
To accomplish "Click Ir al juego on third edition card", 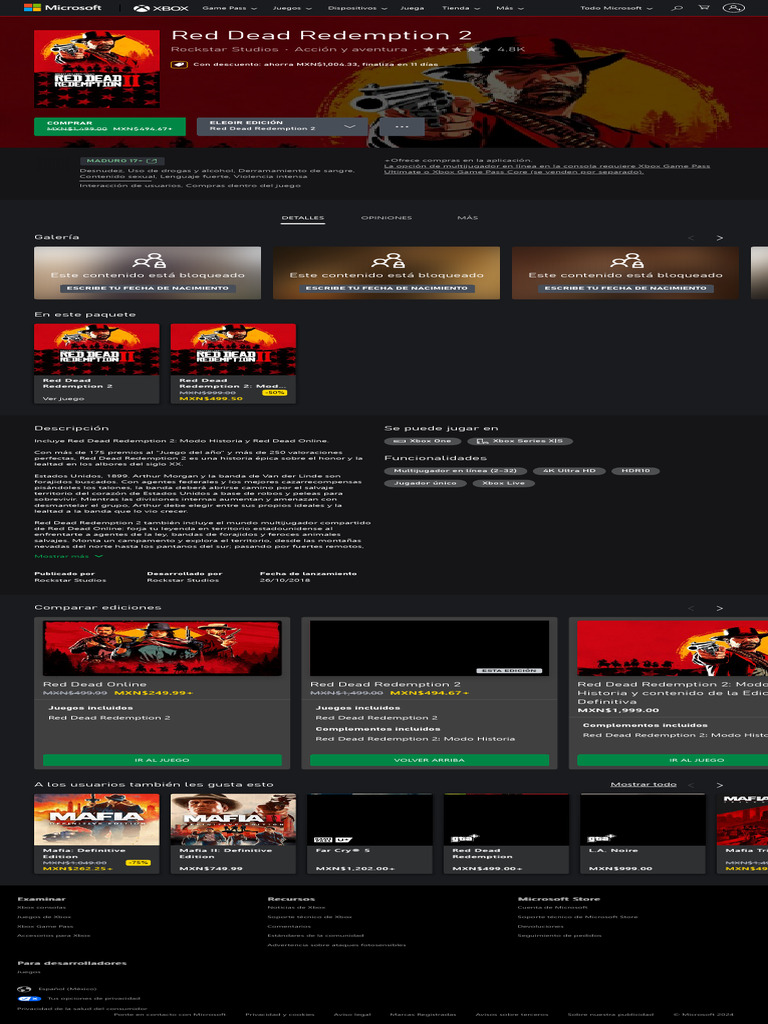I will (673, 760).
